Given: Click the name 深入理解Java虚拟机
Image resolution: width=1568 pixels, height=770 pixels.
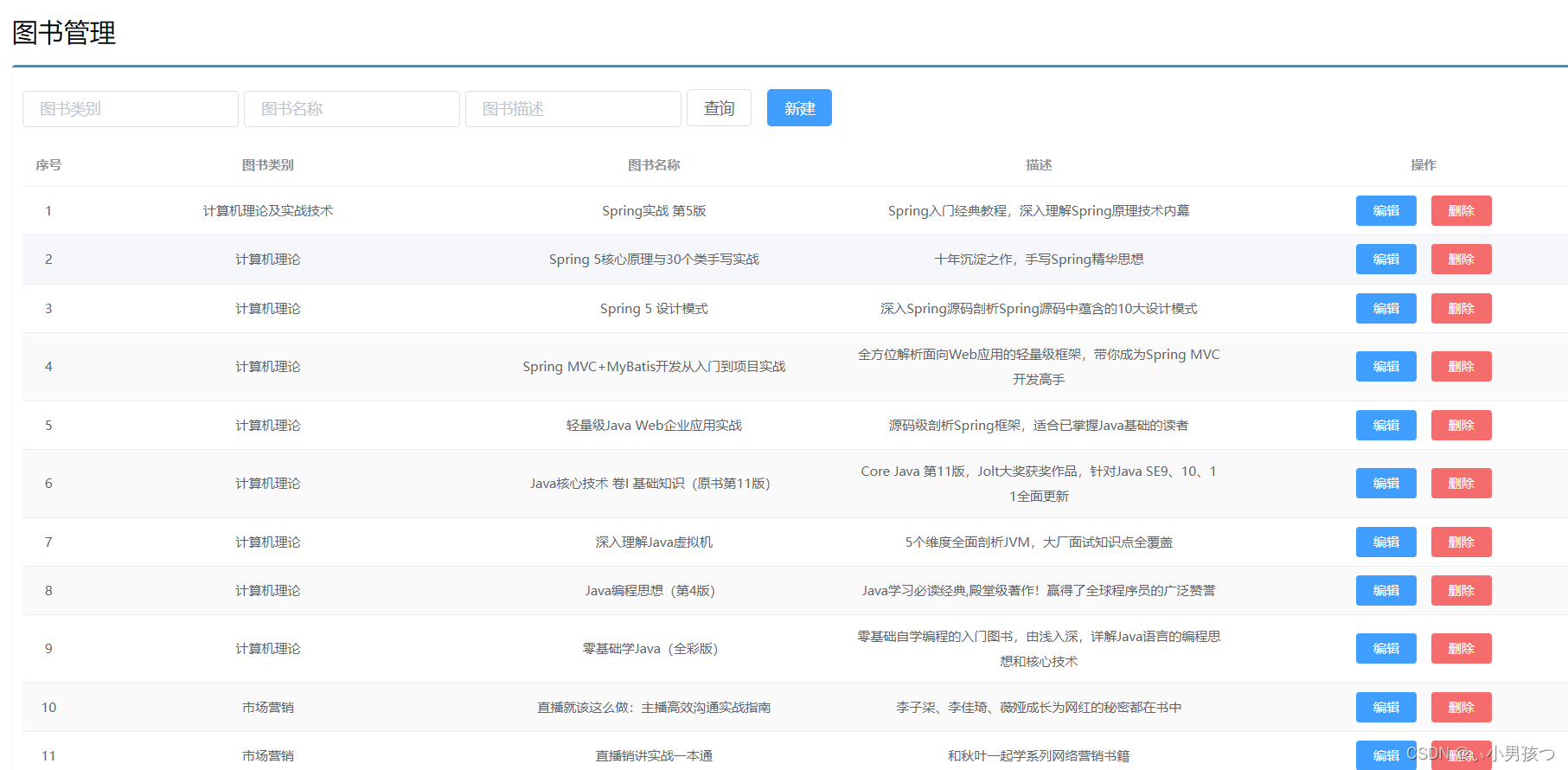Looking at the screenshot, I should 654,542.
